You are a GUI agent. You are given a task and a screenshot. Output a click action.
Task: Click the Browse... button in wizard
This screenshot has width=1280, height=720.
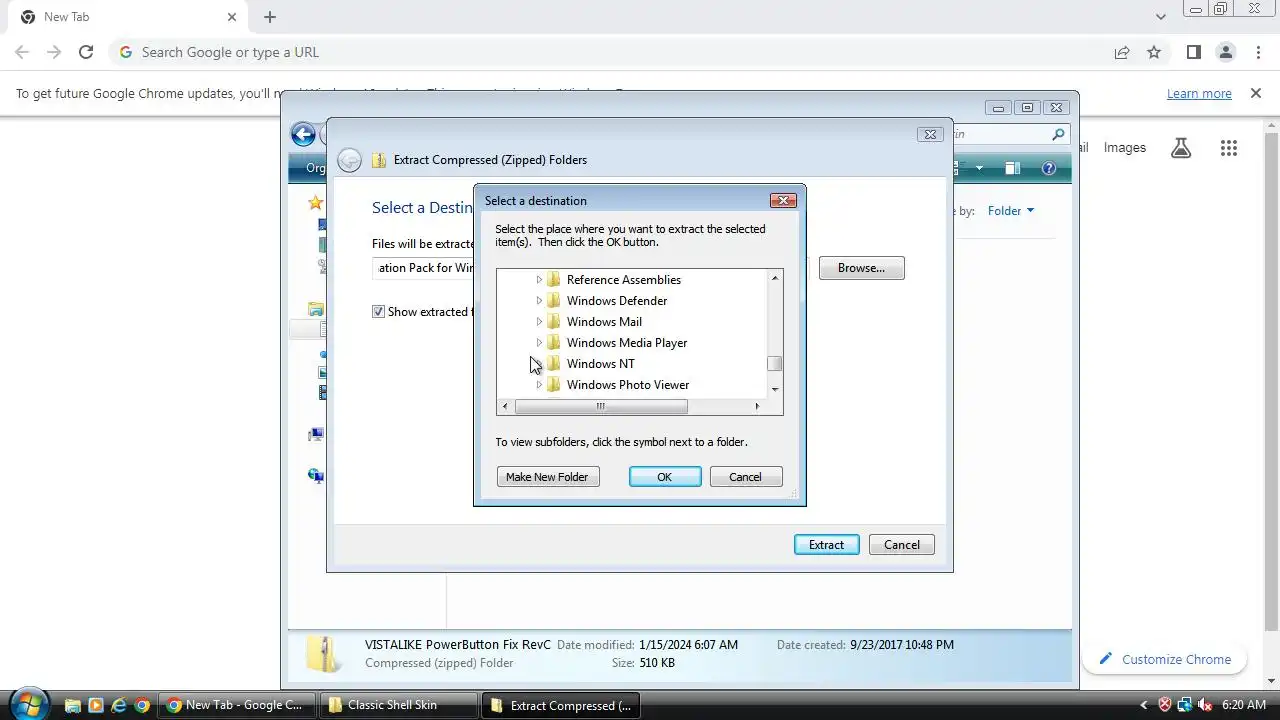(x=861, y=268)
